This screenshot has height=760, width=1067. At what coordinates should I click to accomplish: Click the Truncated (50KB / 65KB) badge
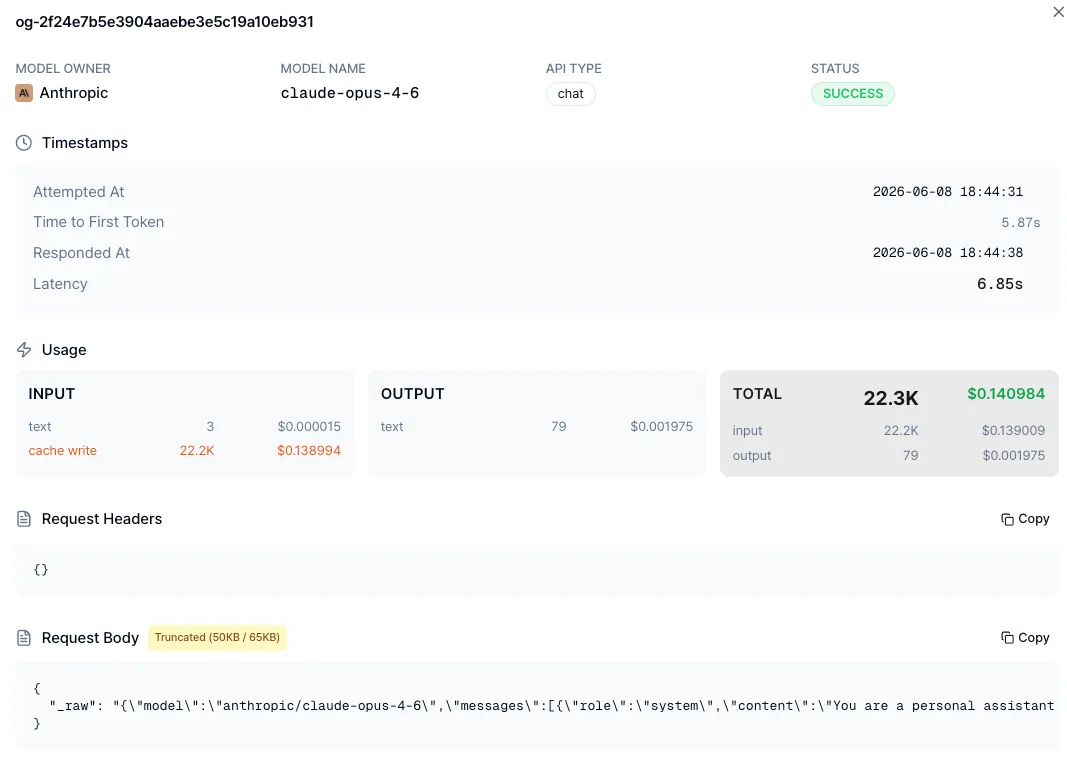217,638
